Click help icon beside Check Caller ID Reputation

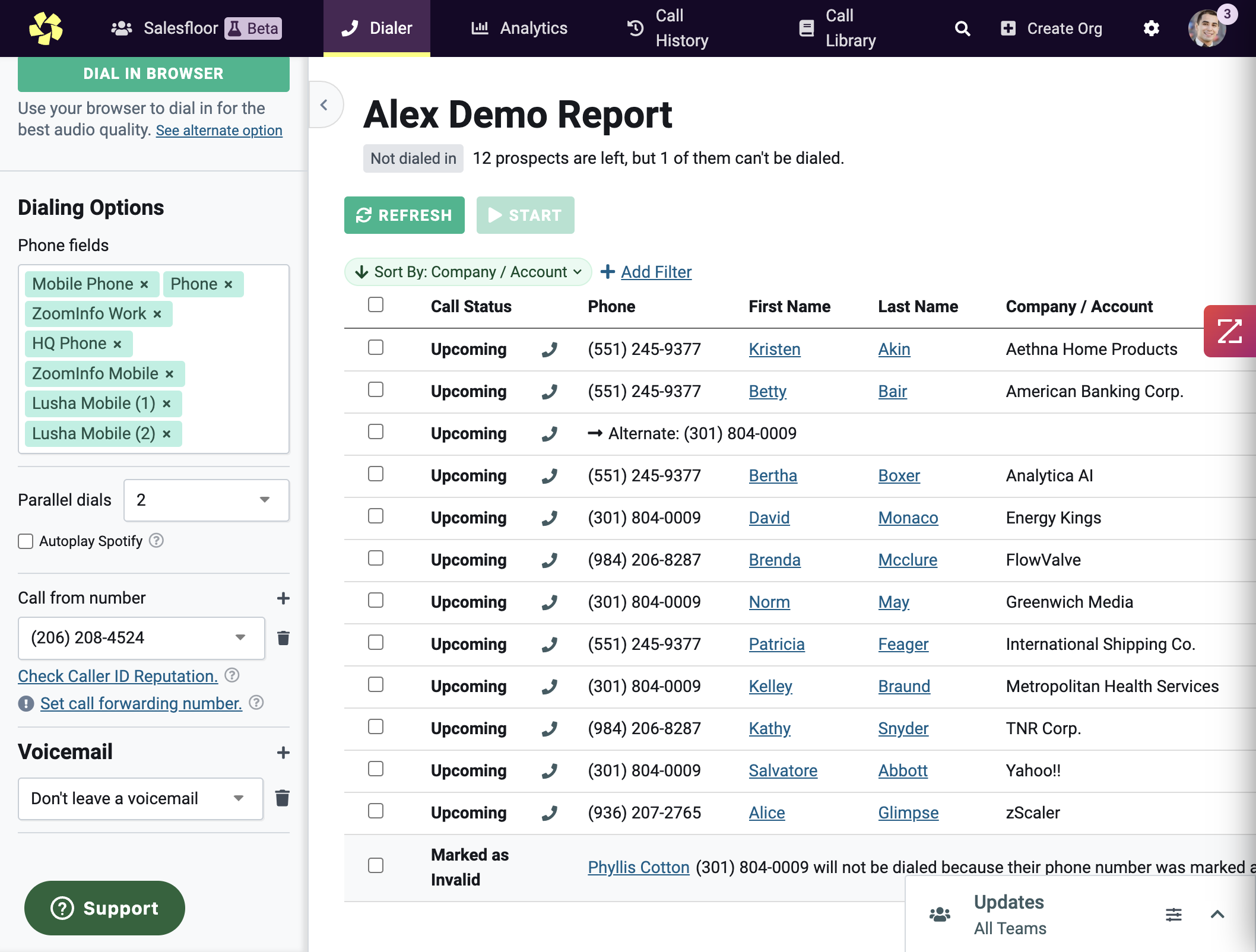coord(232,675)
